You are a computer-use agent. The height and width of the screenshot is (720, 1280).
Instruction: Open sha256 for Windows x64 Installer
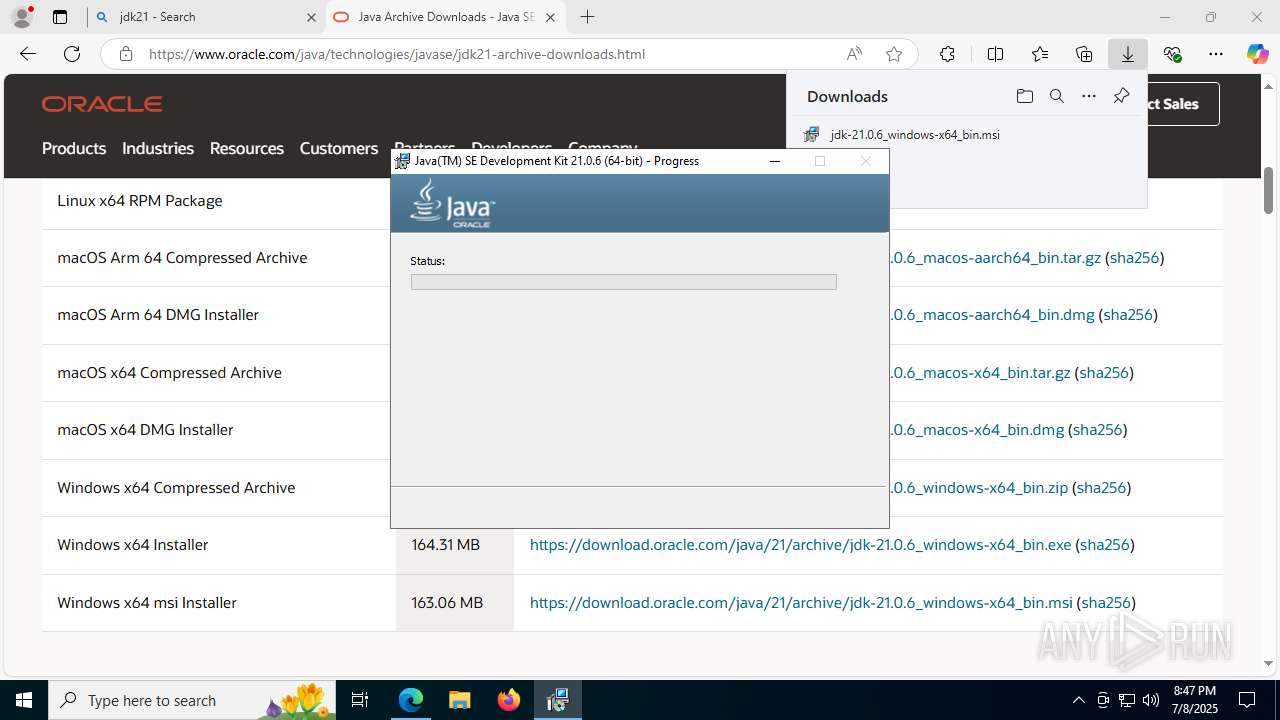(1104, 544)
